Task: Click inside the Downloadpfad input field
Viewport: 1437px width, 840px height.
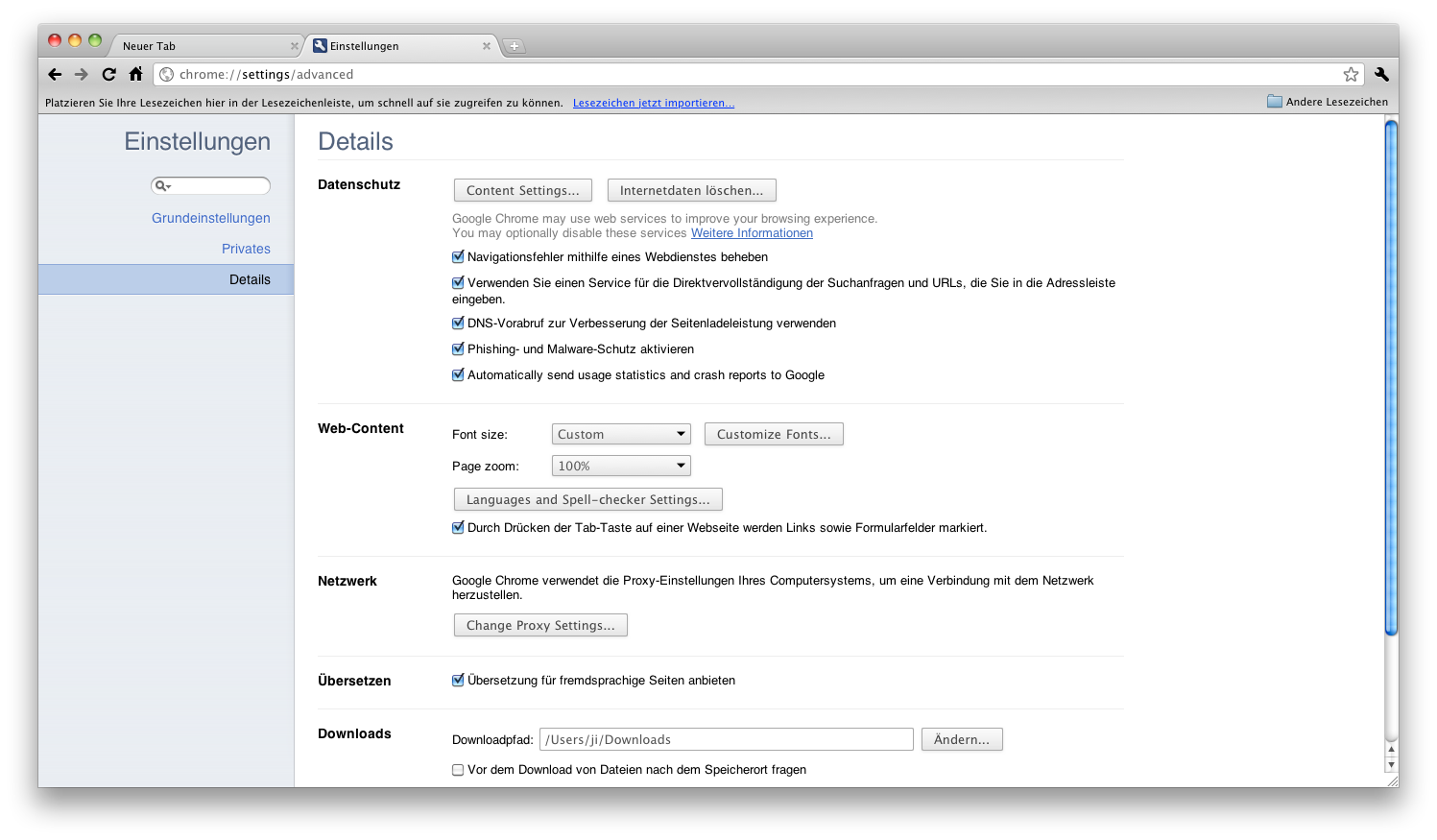Action: (726, 739)
